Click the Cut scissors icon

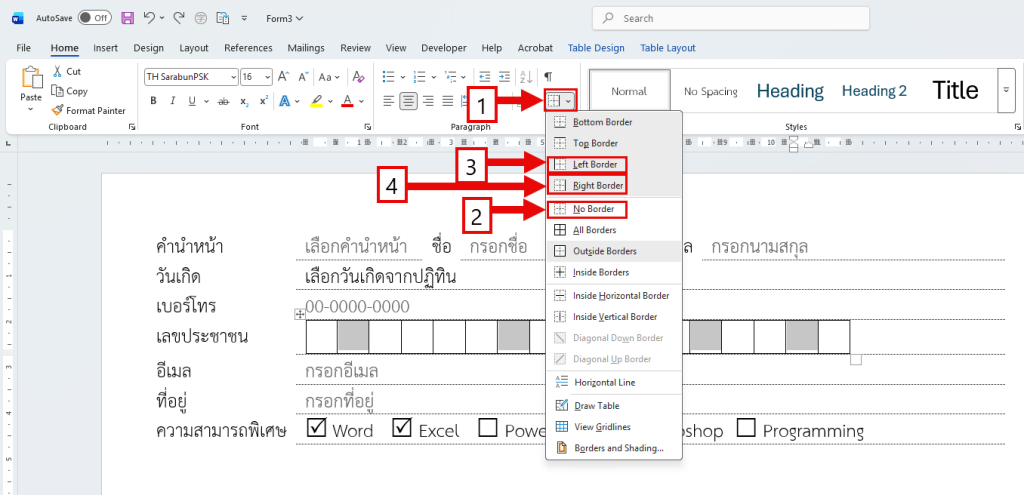(x=57, y=71)
